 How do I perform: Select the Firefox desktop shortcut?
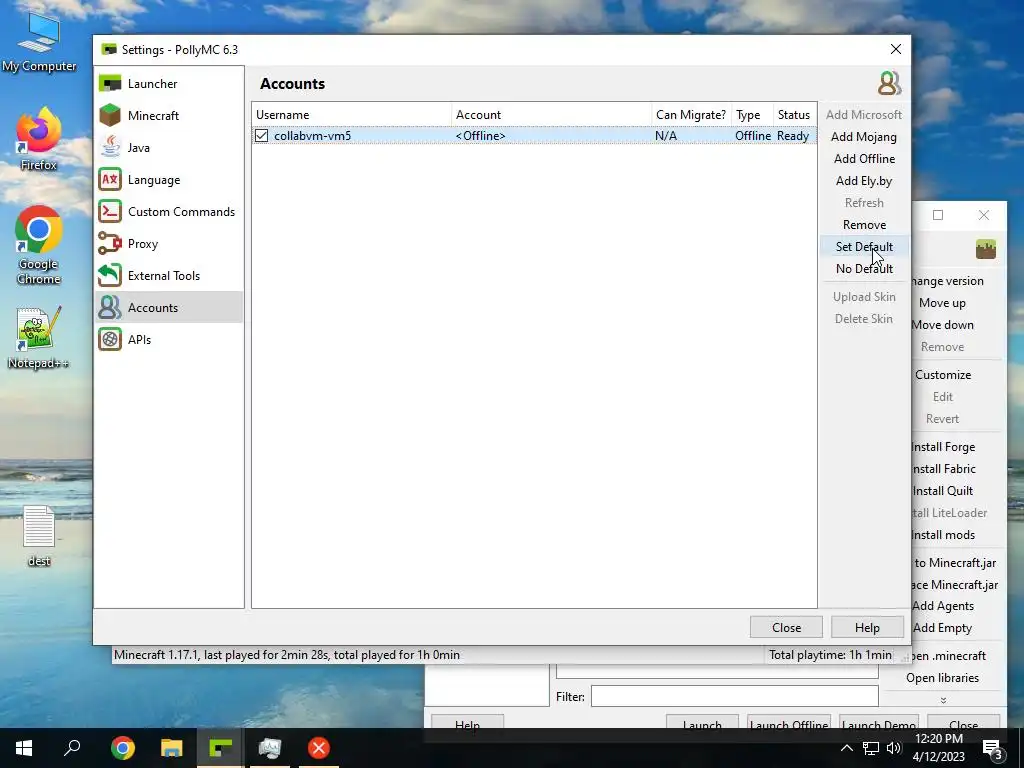[x=39, y=140]
